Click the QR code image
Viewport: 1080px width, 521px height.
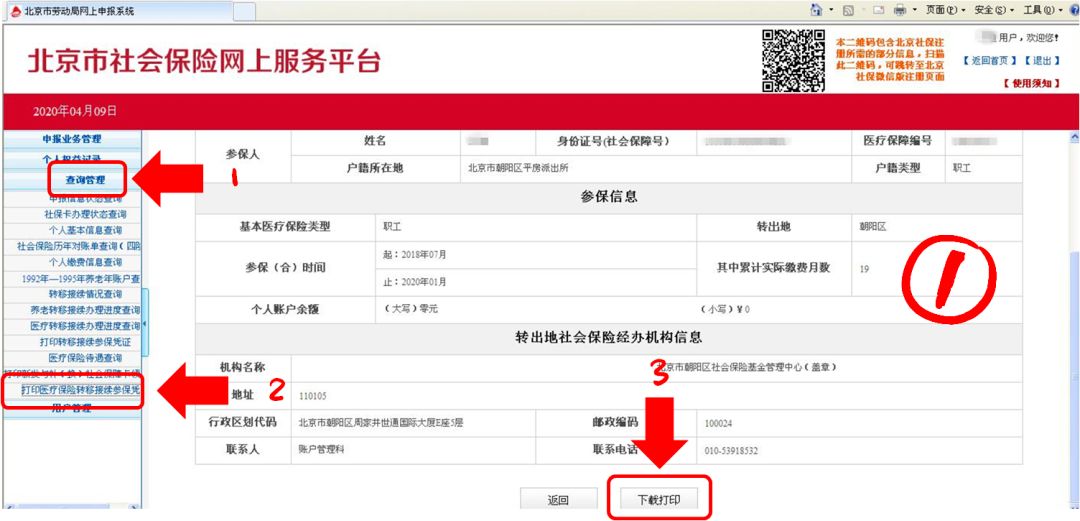point(793,60)
